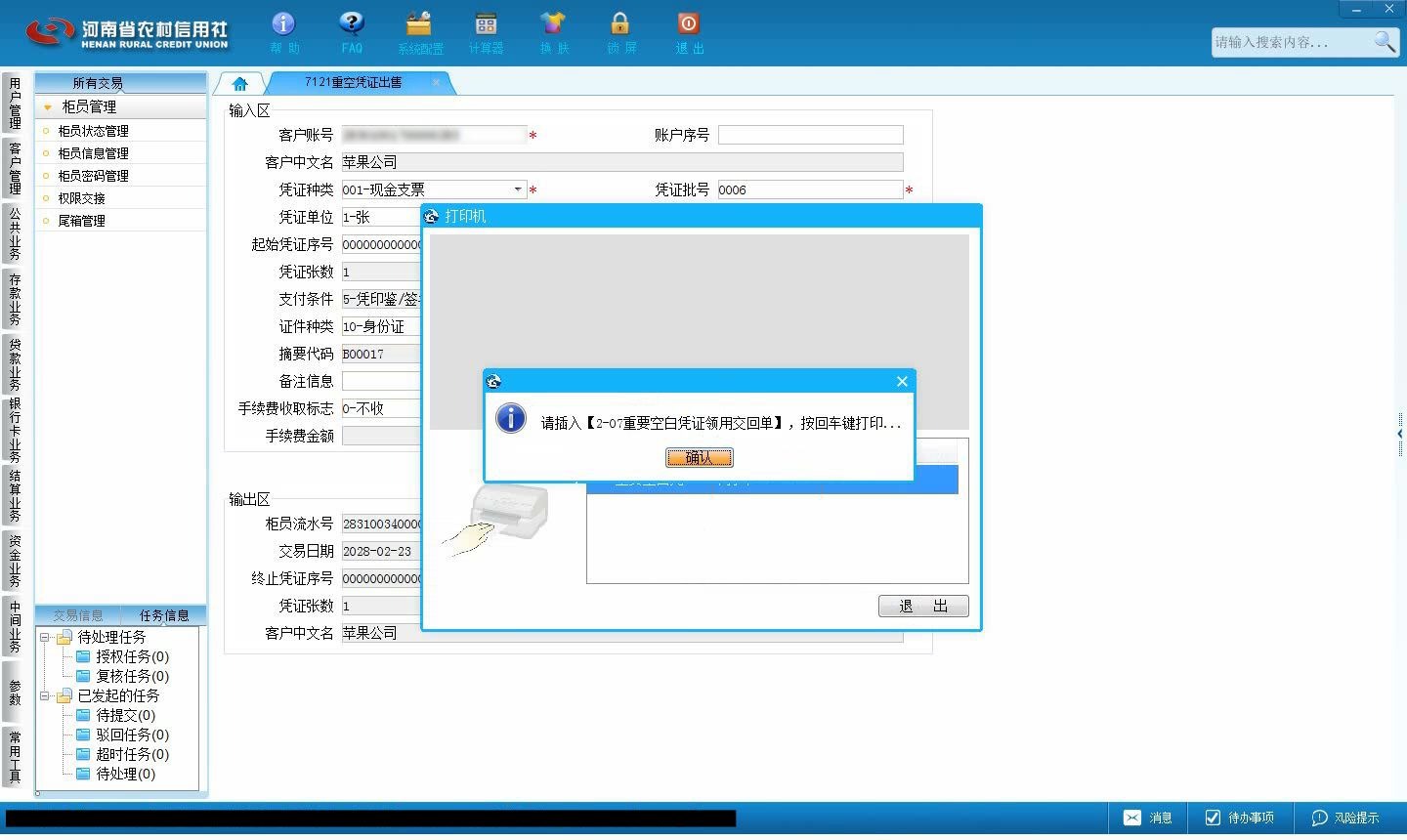Click the 交易日期 field 2028-02-23

point(382,551)
